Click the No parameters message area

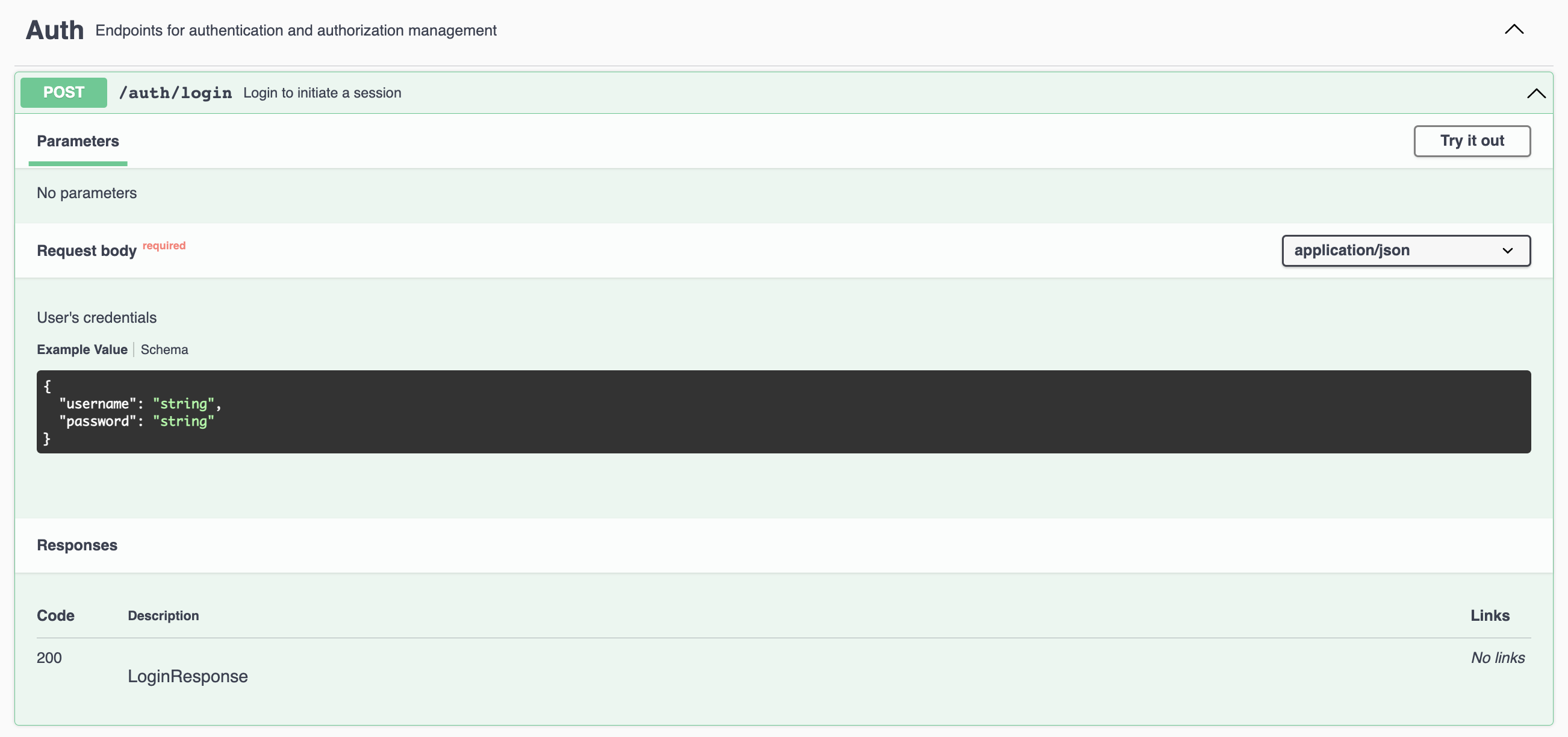tap(87, 192)
